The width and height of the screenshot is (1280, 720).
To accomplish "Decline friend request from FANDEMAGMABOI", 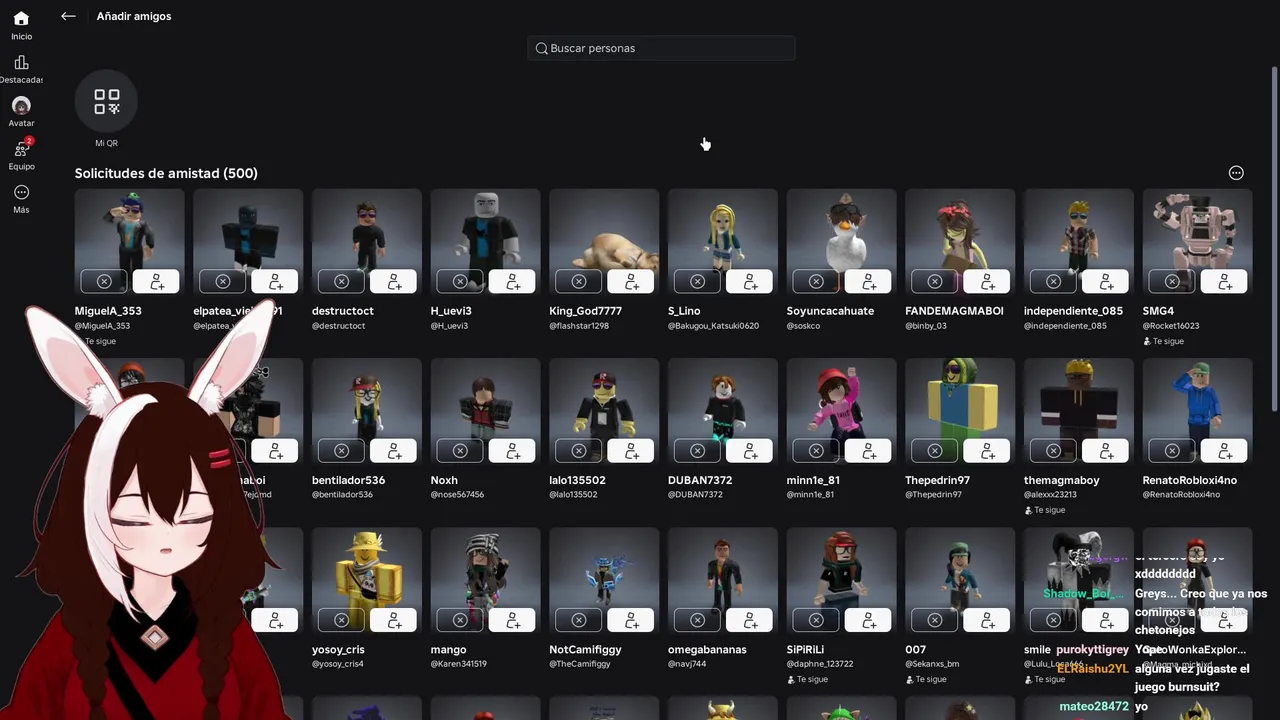I will pos(934,282).
